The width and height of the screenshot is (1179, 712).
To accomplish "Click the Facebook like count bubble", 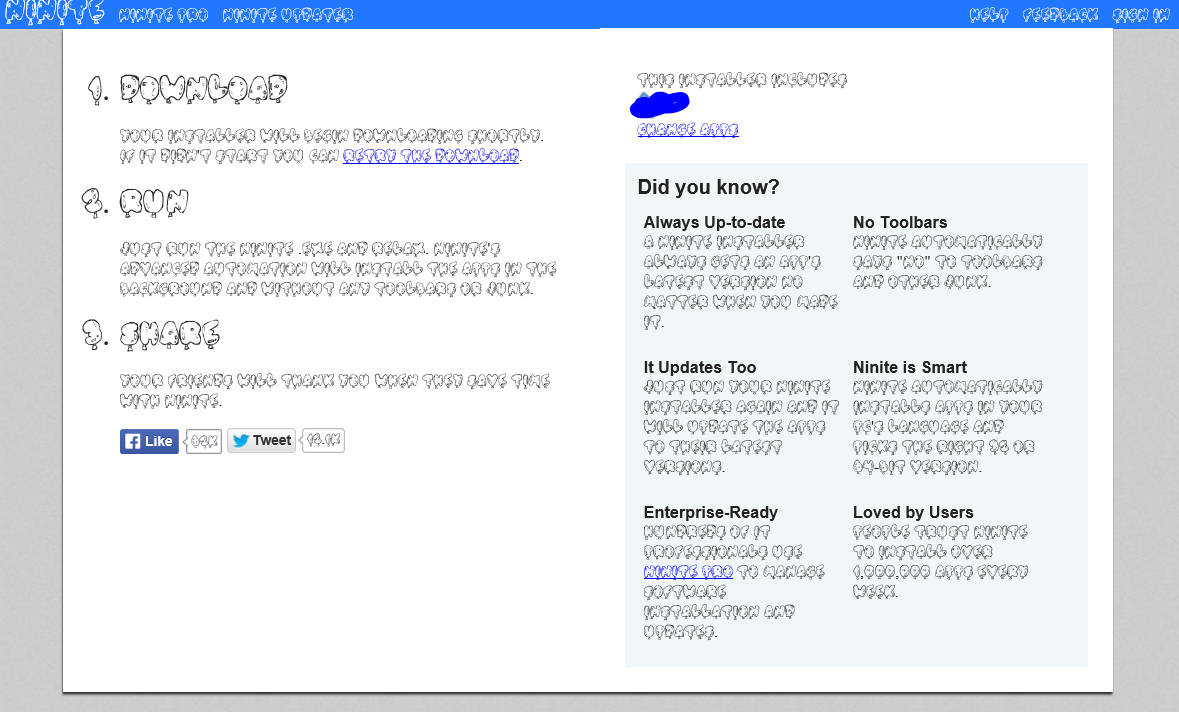I will click(x=204, y=441).
